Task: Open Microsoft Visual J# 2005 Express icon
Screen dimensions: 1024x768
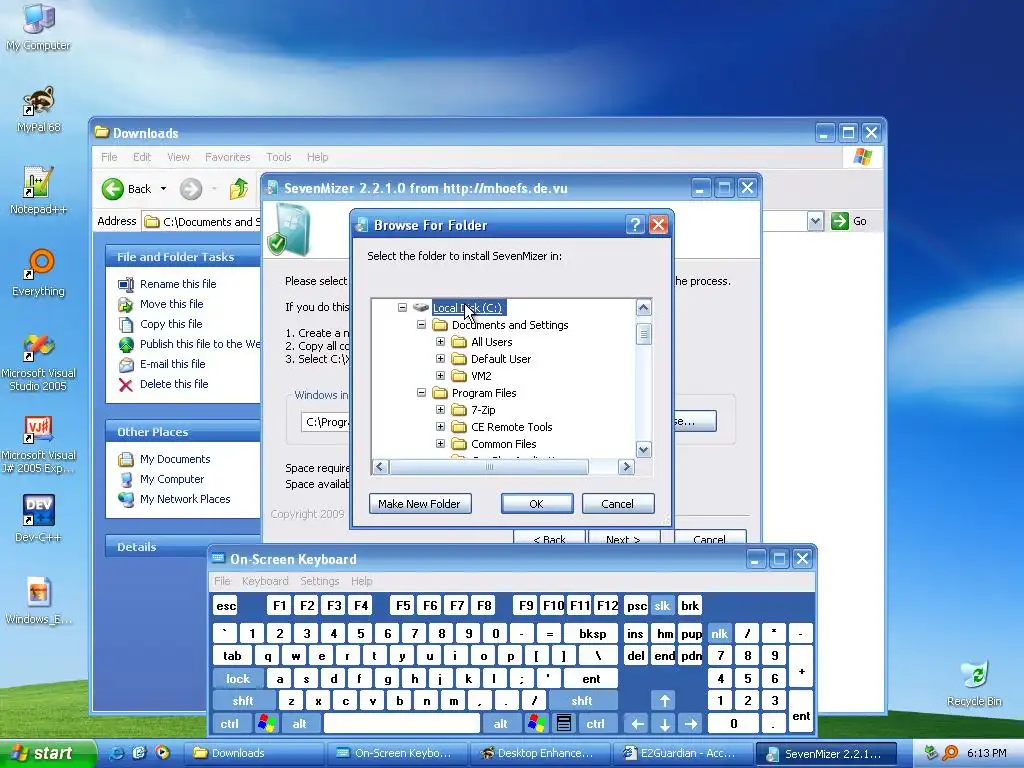Action: [x=38, y=444]
